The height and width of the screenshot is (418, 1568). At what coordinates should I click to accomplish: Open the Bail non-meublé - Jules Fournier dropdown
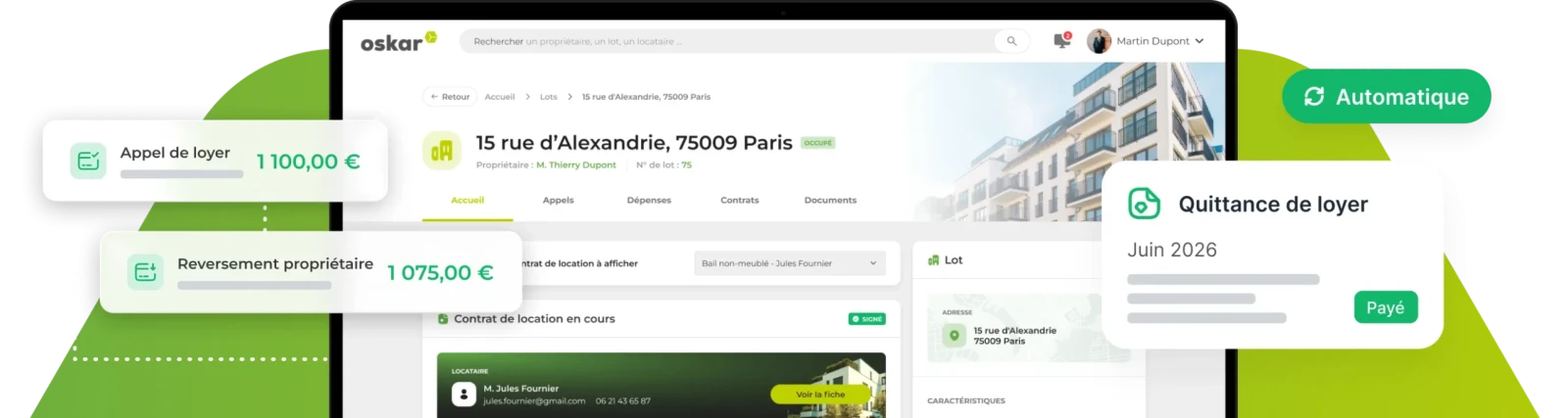790,263
